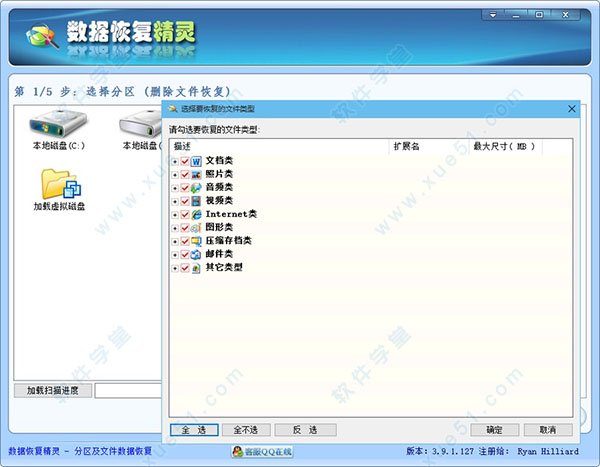Click the 全不选 deselect all button
The width and height of the screenshot is (600, 467).
point(246,429)
